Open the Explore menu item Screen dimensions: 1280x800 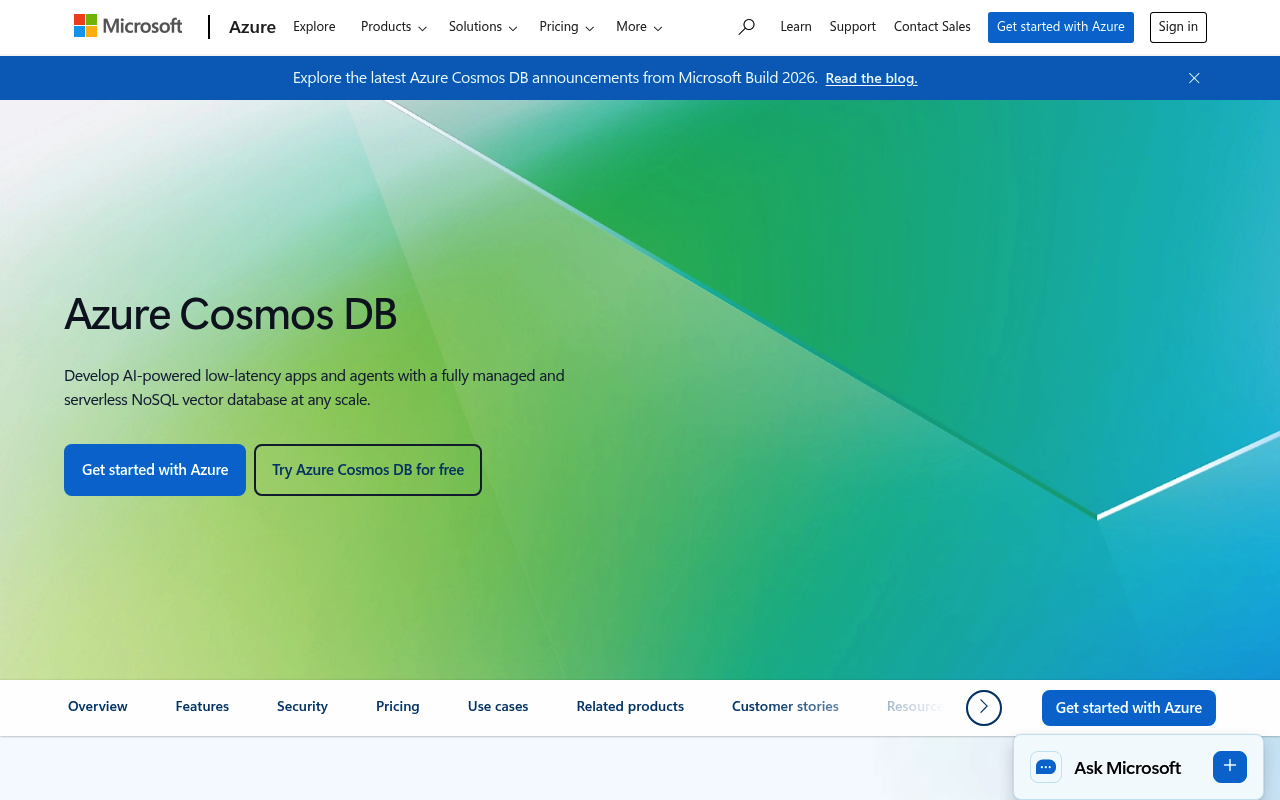(314, 27)
